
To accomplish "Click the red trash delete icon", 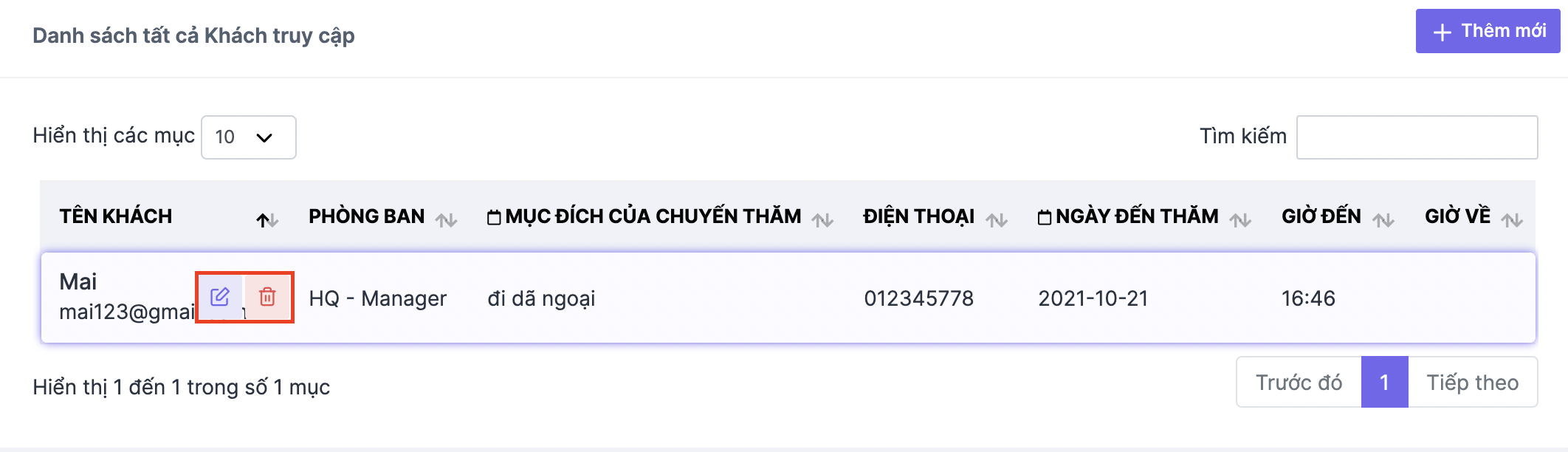I will point(267,297).
